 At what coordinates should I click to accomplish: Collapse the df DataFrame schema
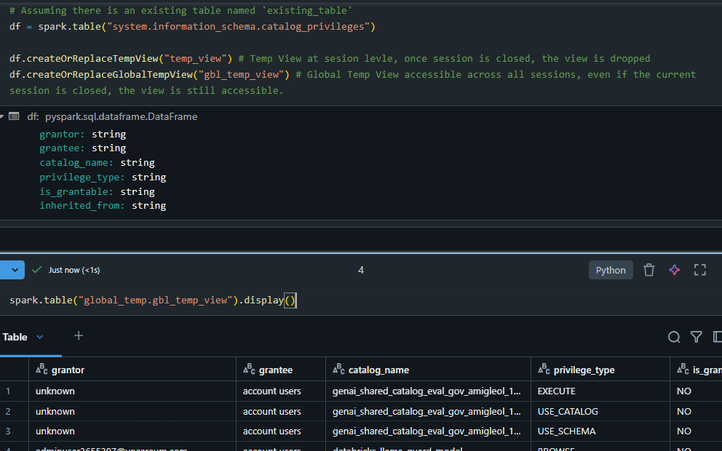3,117
